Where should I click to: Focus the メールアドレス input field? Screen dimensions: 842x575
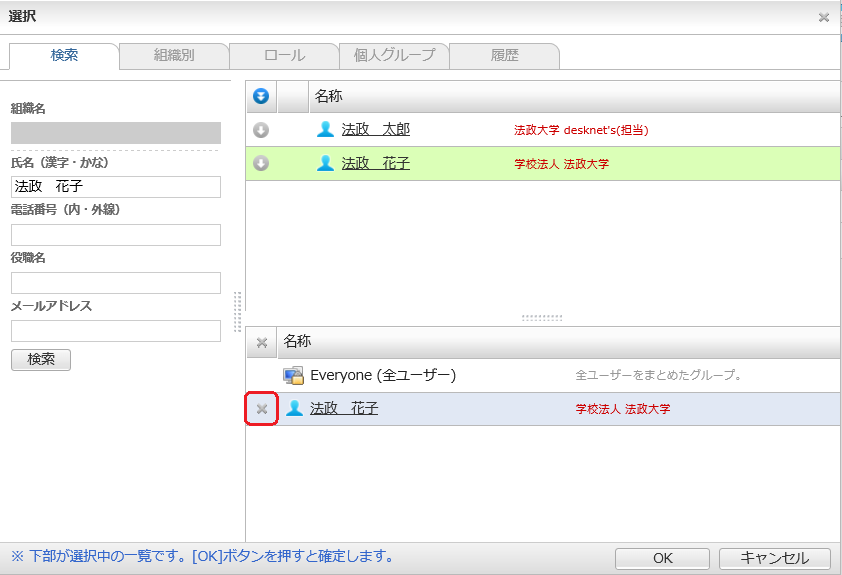(x=116, y=331)
